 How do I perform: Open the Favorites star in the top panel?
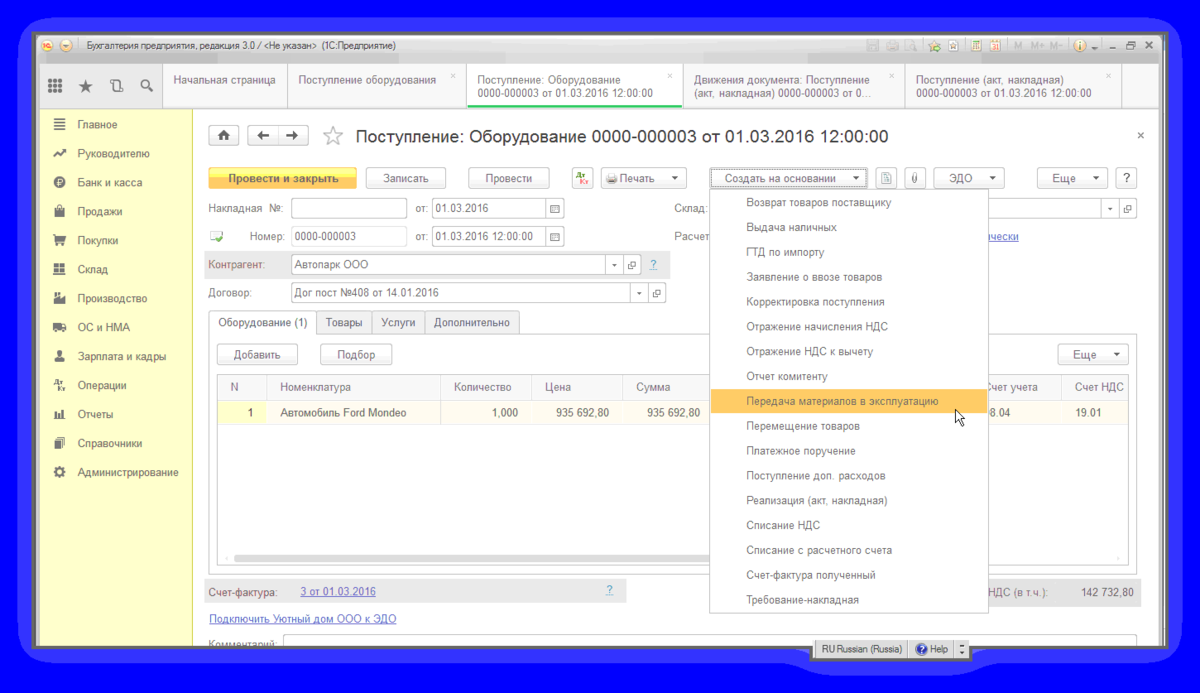[x=85, y=86]
